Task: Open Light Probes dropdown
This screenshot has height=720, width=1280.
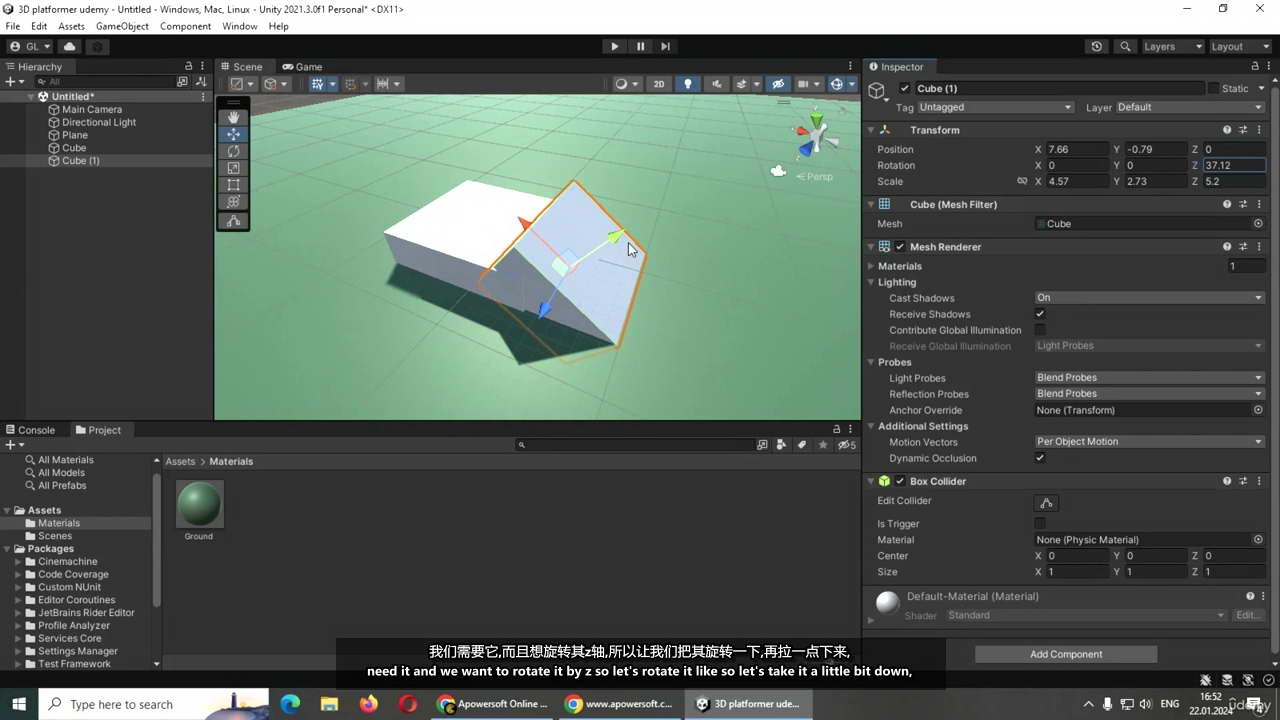Action: (x=1149, y=378)
